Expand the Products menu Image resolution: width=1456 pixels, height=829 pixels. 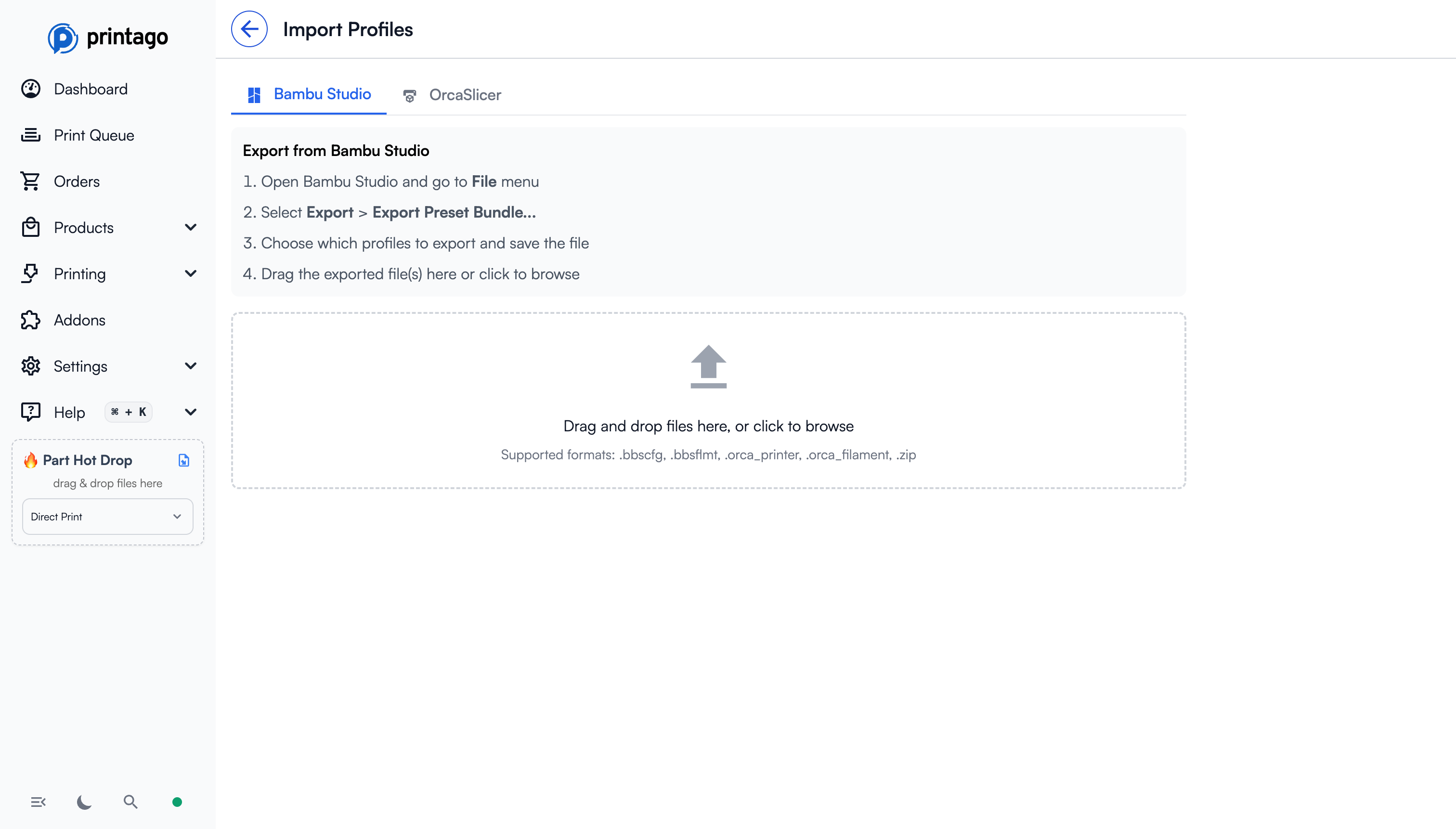190,227
